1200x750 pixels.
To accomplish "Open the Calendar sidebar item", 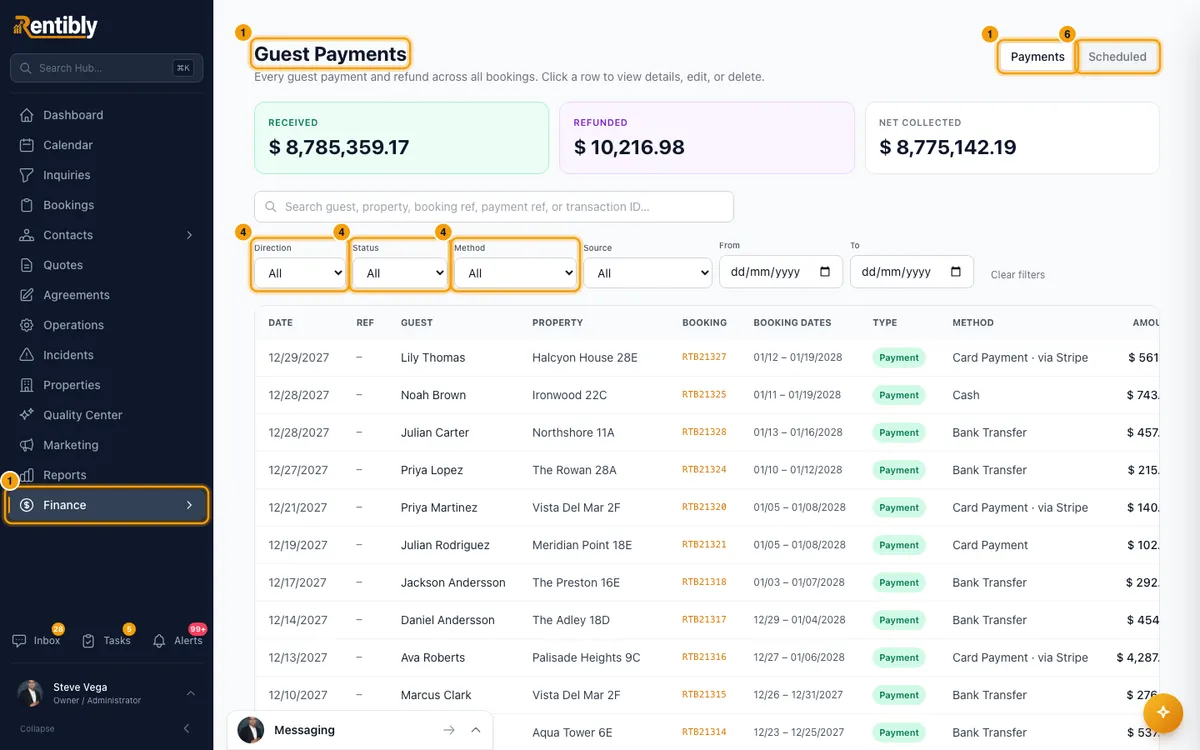I will click(x=106, y=145).
